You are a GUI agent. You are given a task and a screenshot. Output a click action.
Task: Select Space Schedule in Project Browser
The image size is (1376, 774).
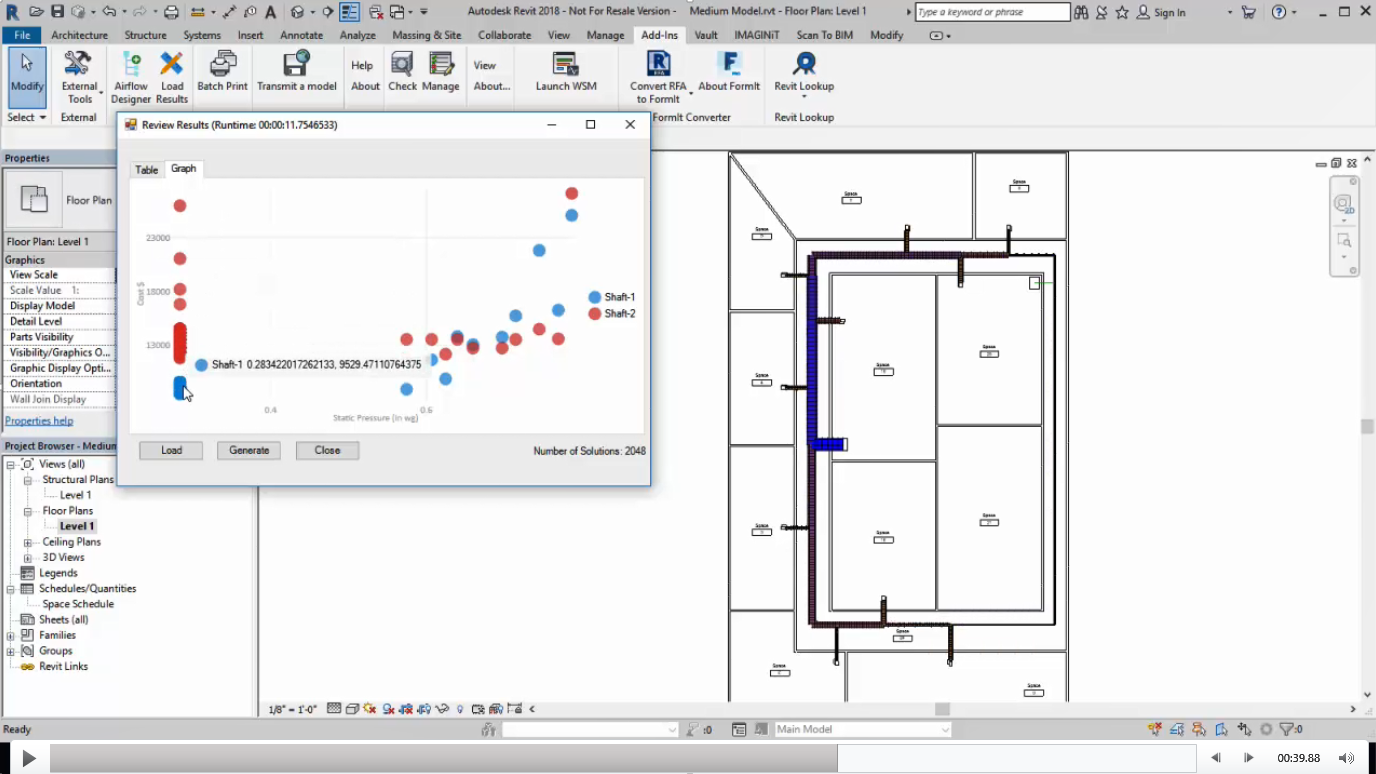coord(78,604)
